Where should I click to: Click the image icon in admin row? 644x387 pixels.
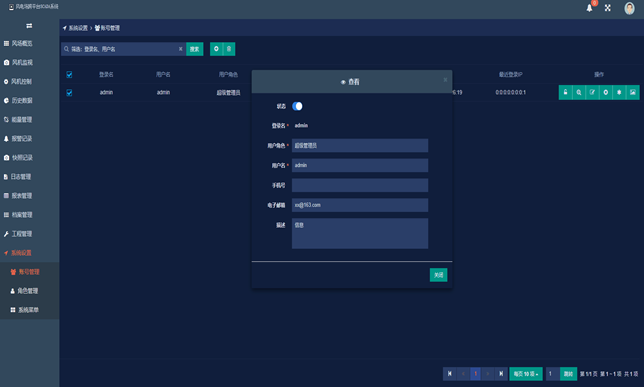[x=632, y=92]
